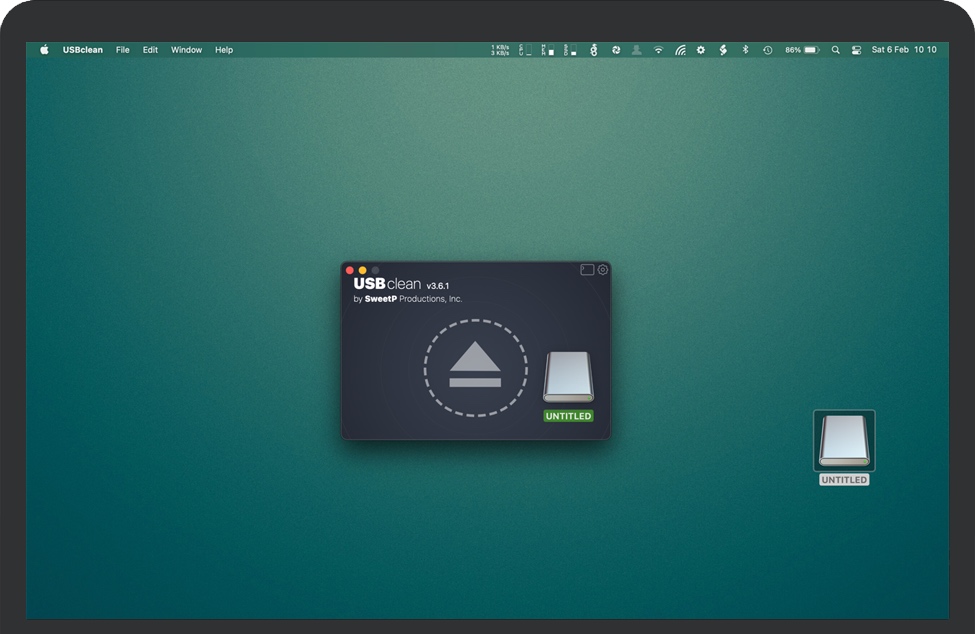The width and height of the screenshot is (975, 634).
Task: Open the Time Machine menu bar icon
Action: coord(767,50)
